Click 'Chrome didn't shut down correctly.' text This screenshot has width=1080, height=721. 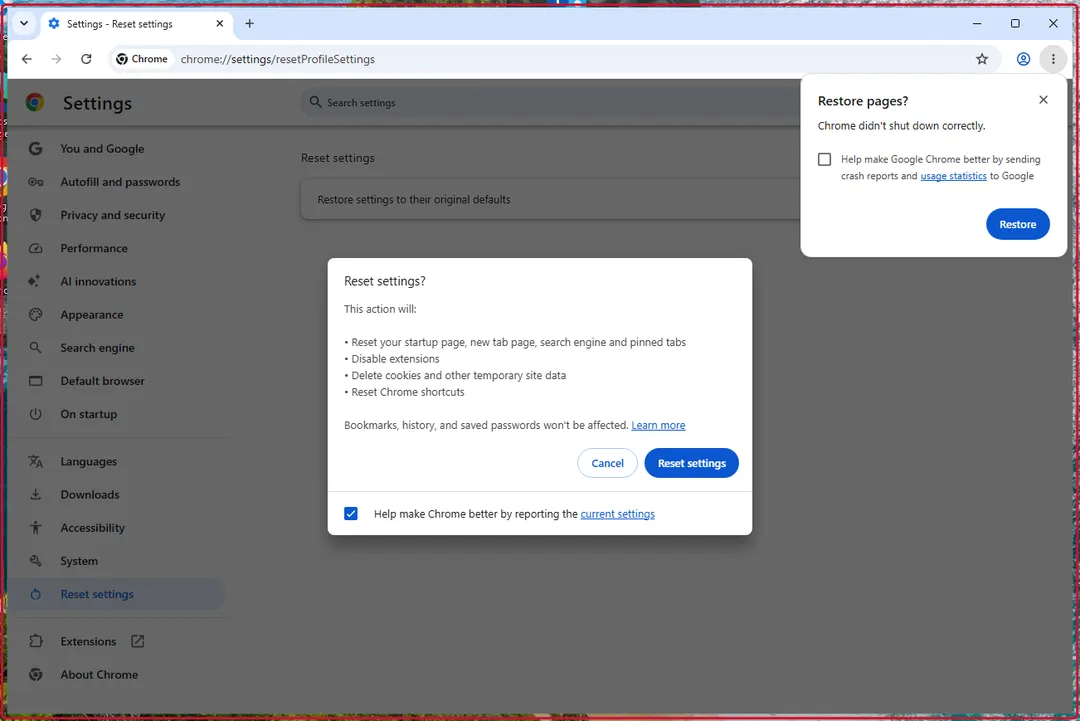tap(901, 126)
